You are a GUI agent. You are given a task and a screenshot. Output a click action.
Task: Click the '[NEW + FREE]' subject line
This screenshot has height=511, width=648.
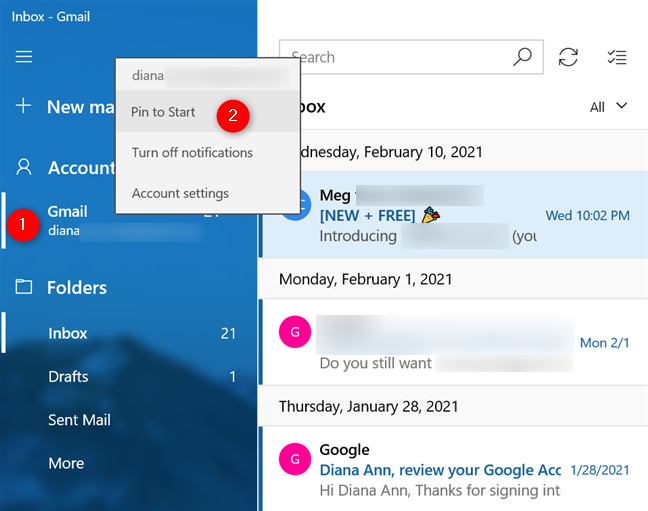pos(367,215)
